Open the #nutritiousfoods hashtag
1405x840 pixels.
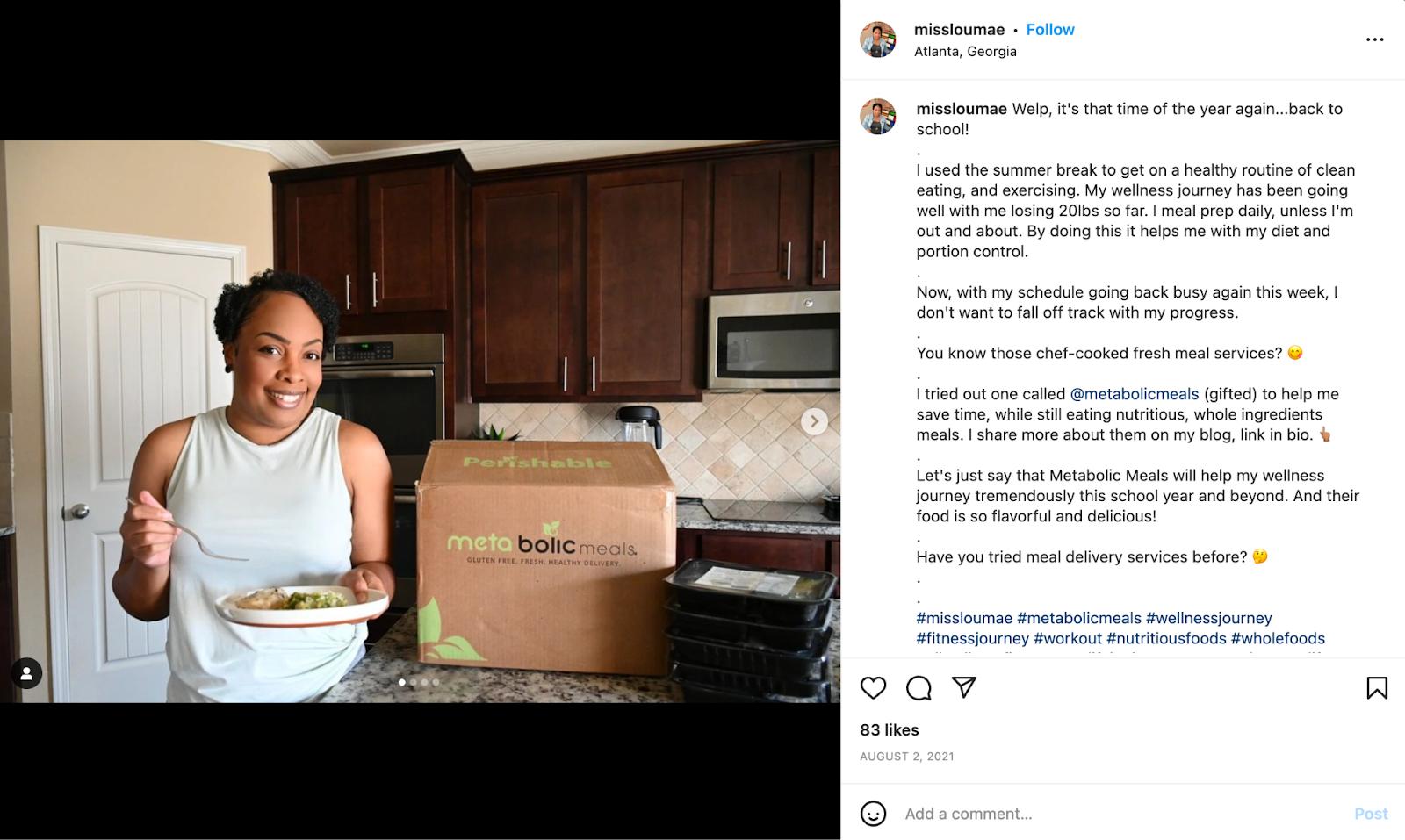[1166, 638]
